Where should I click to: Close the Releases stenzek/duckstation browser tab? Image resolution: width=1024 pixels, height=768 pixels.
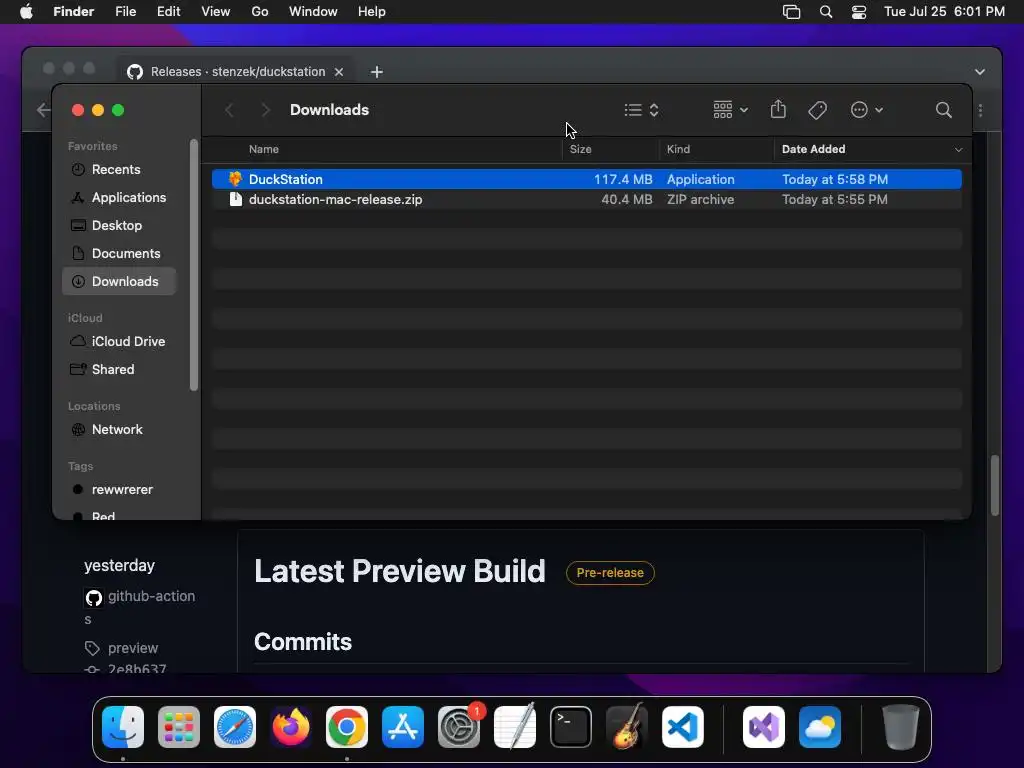tap(339, 72)
